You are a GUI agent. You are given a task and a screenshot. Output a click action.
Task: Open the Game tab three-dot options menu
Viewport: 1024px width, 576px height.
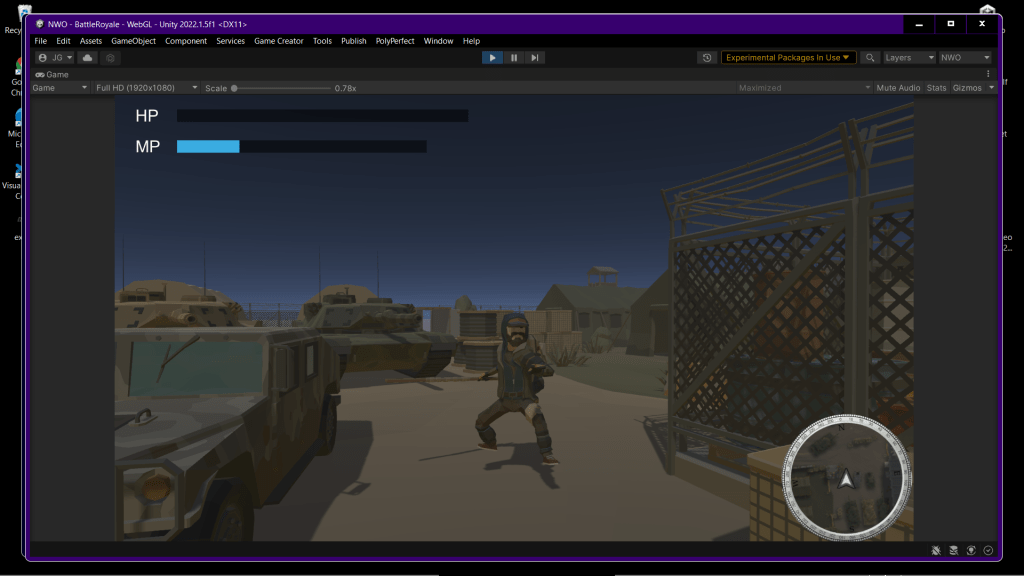(988, 74)
